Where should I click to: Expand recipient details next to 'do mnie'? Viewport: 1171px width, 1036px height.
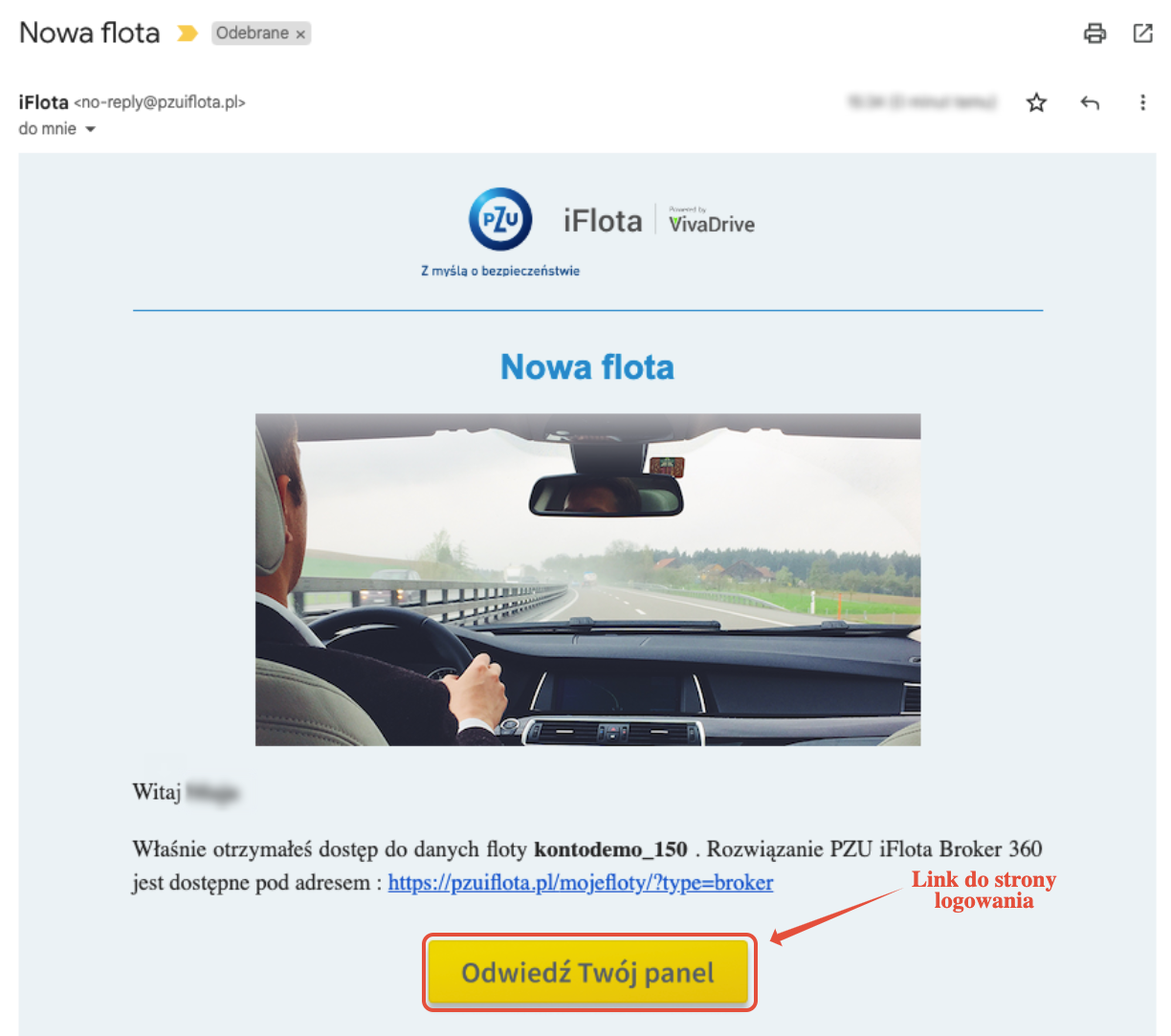[x=91, y=129]
